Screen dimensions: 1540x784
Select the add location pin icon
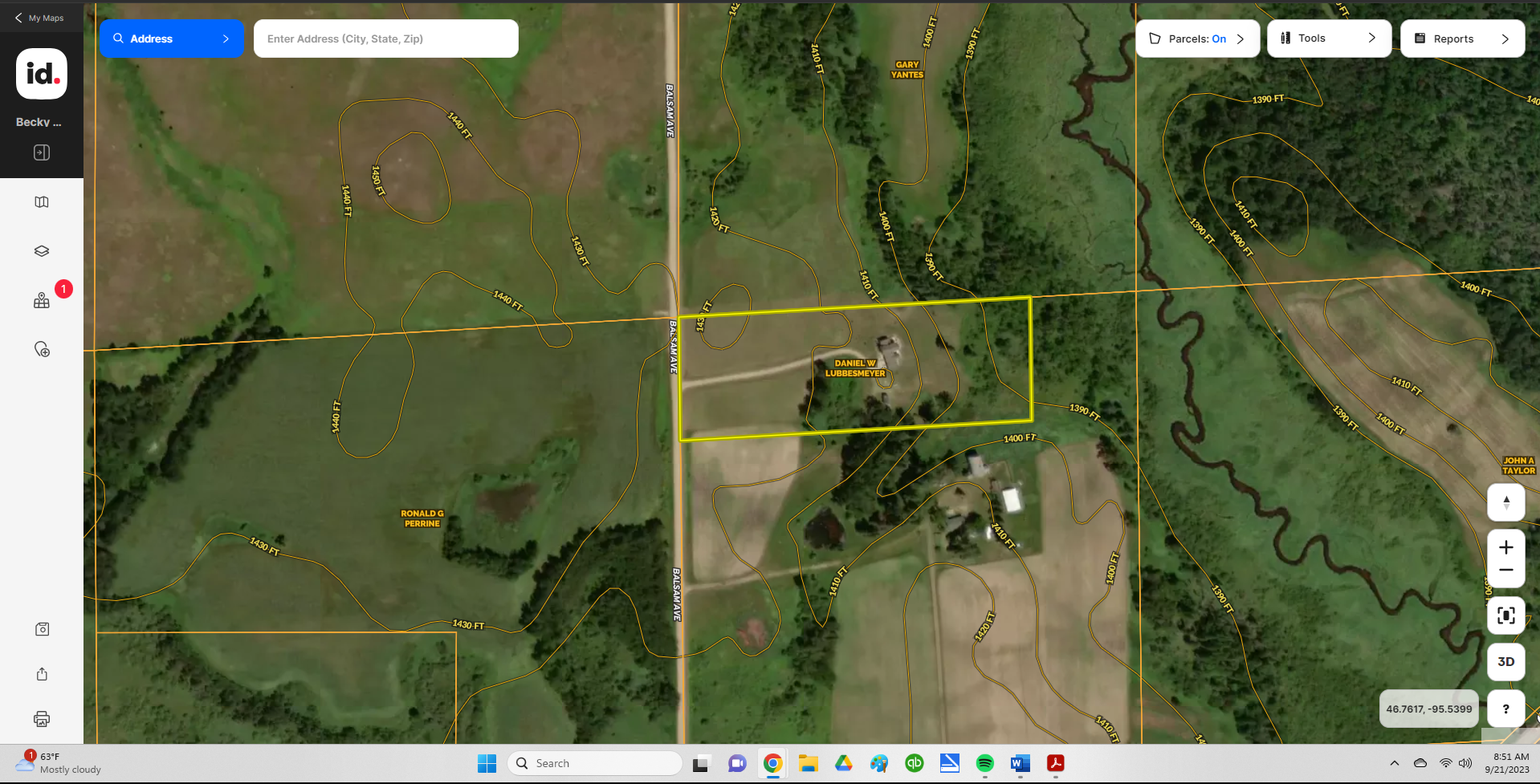coord(42,349)
